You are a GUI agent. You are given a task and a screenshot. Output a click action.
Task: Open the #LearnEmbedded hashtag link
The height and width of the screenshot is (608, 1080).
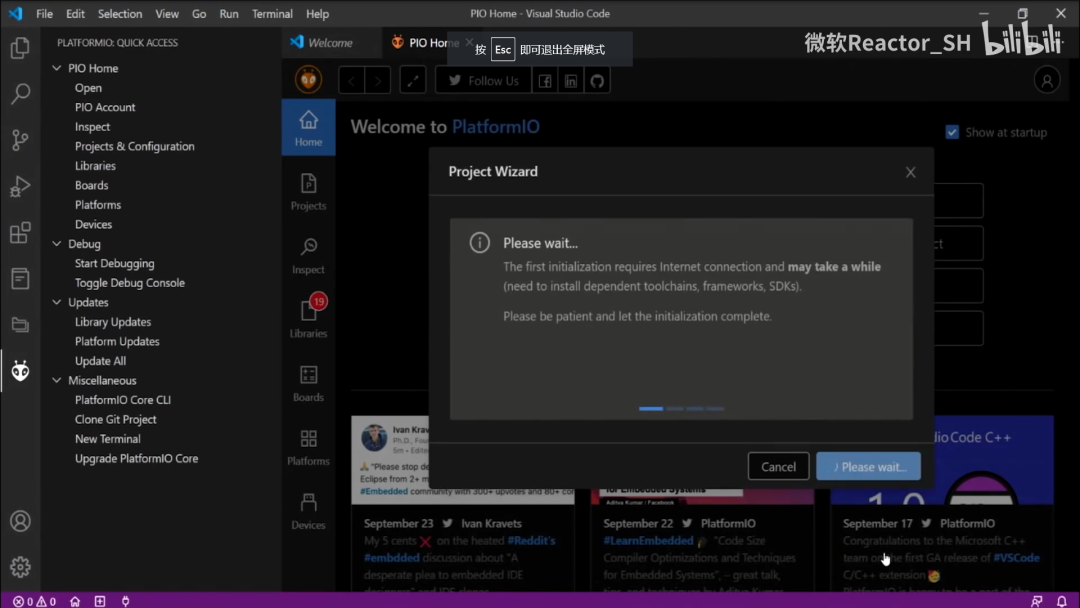click(648, 541)
